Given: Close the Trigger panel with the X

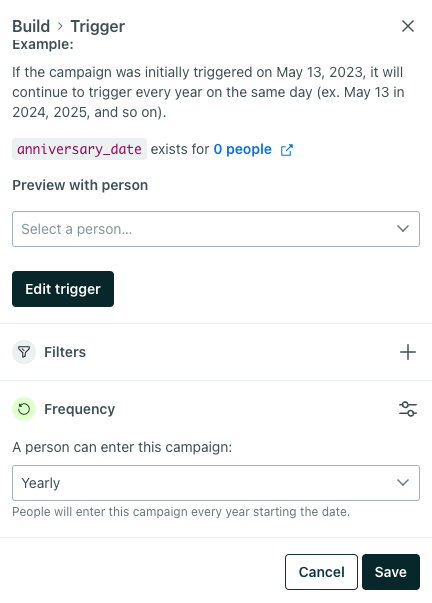Looking at the screenshot, I should 408,26.
